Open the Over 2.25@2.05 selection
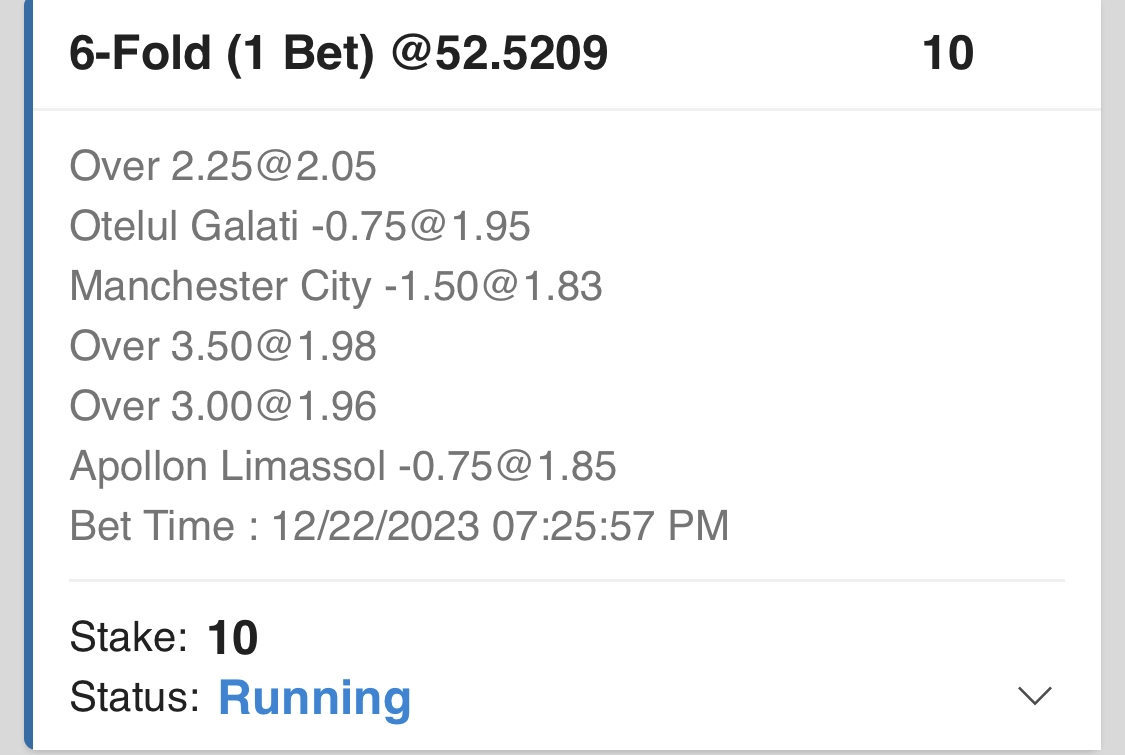1125x755 pixels. pyautogui.click(x=223, y=166)
